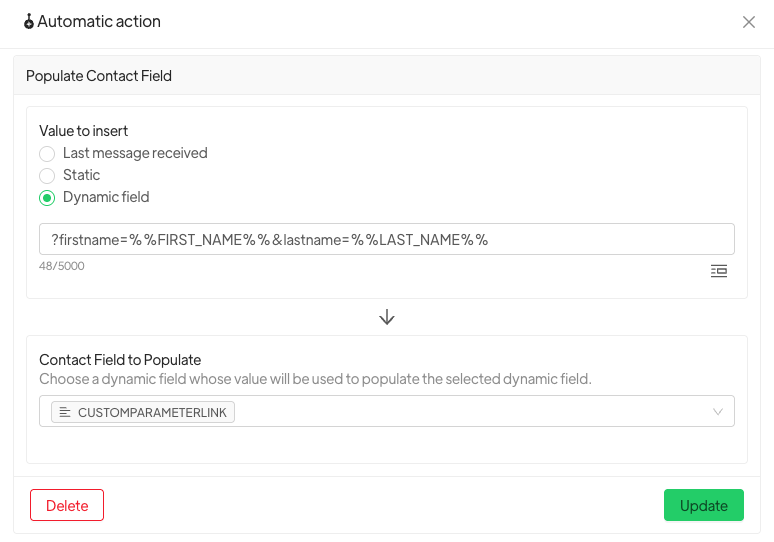Click the Automatic action title text

coord(99,22)
